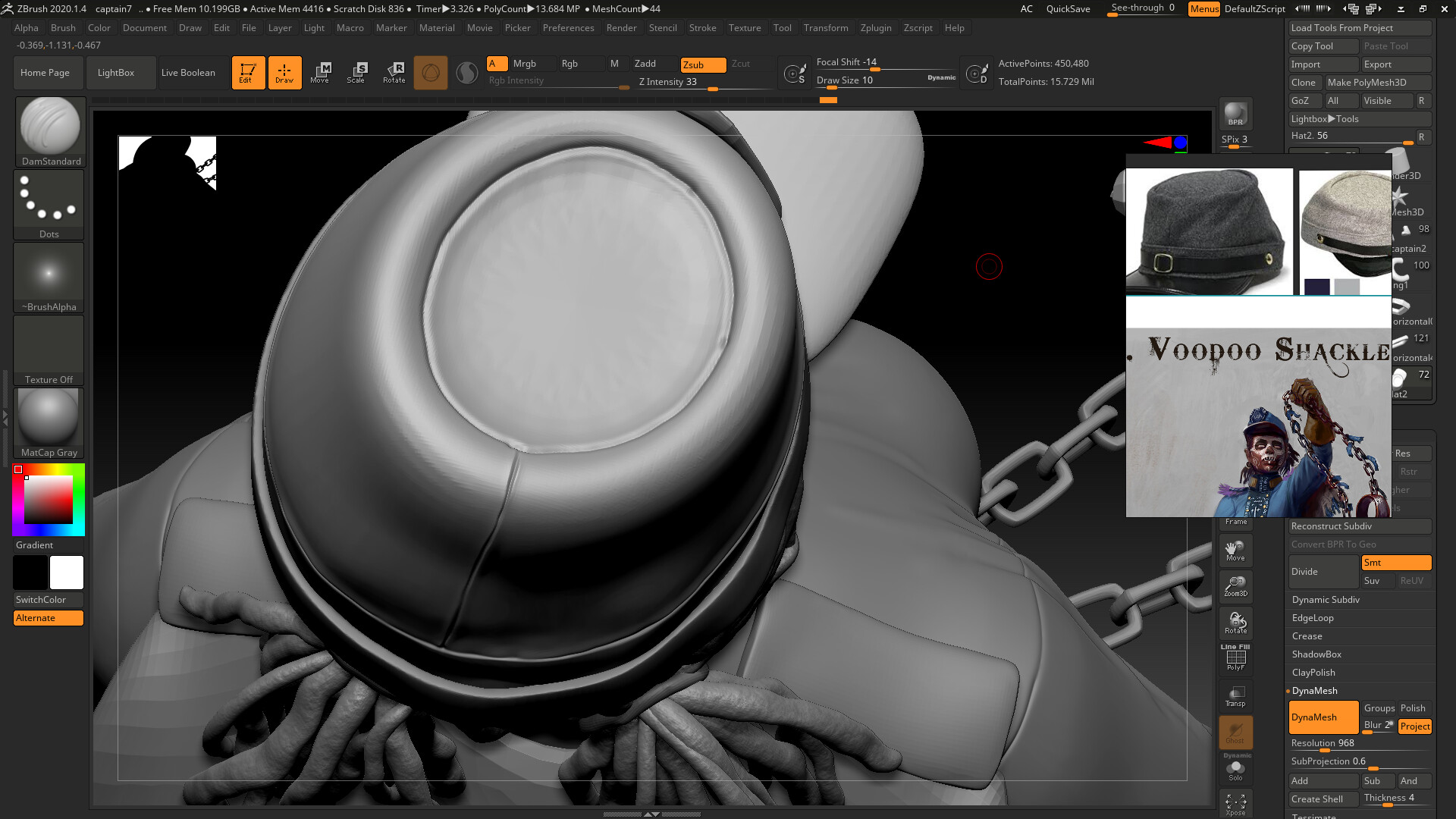Enable the Zadd mode
Viewport: 1456px width, 819px height.
653,64
